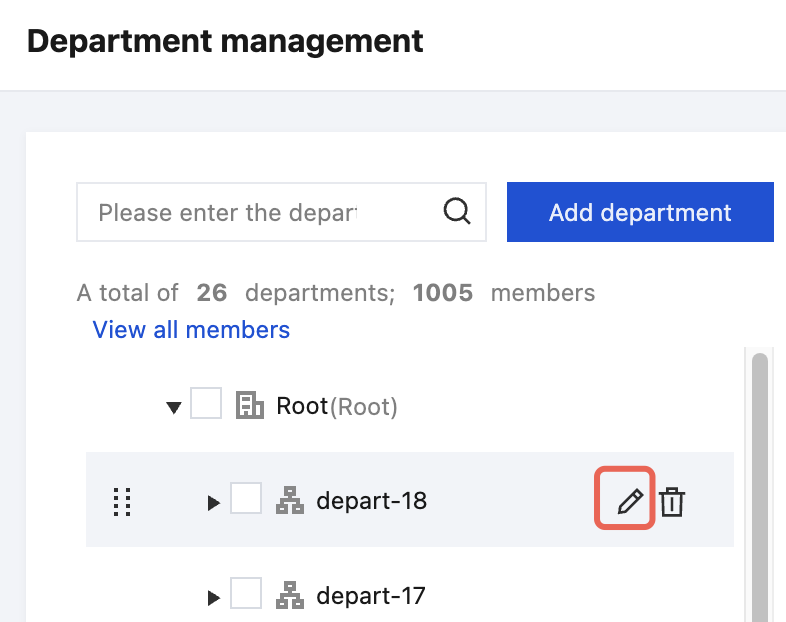This screenshot has height=622, width=786.
Task: Expand the depart-17 node
Action: (214, 597)
